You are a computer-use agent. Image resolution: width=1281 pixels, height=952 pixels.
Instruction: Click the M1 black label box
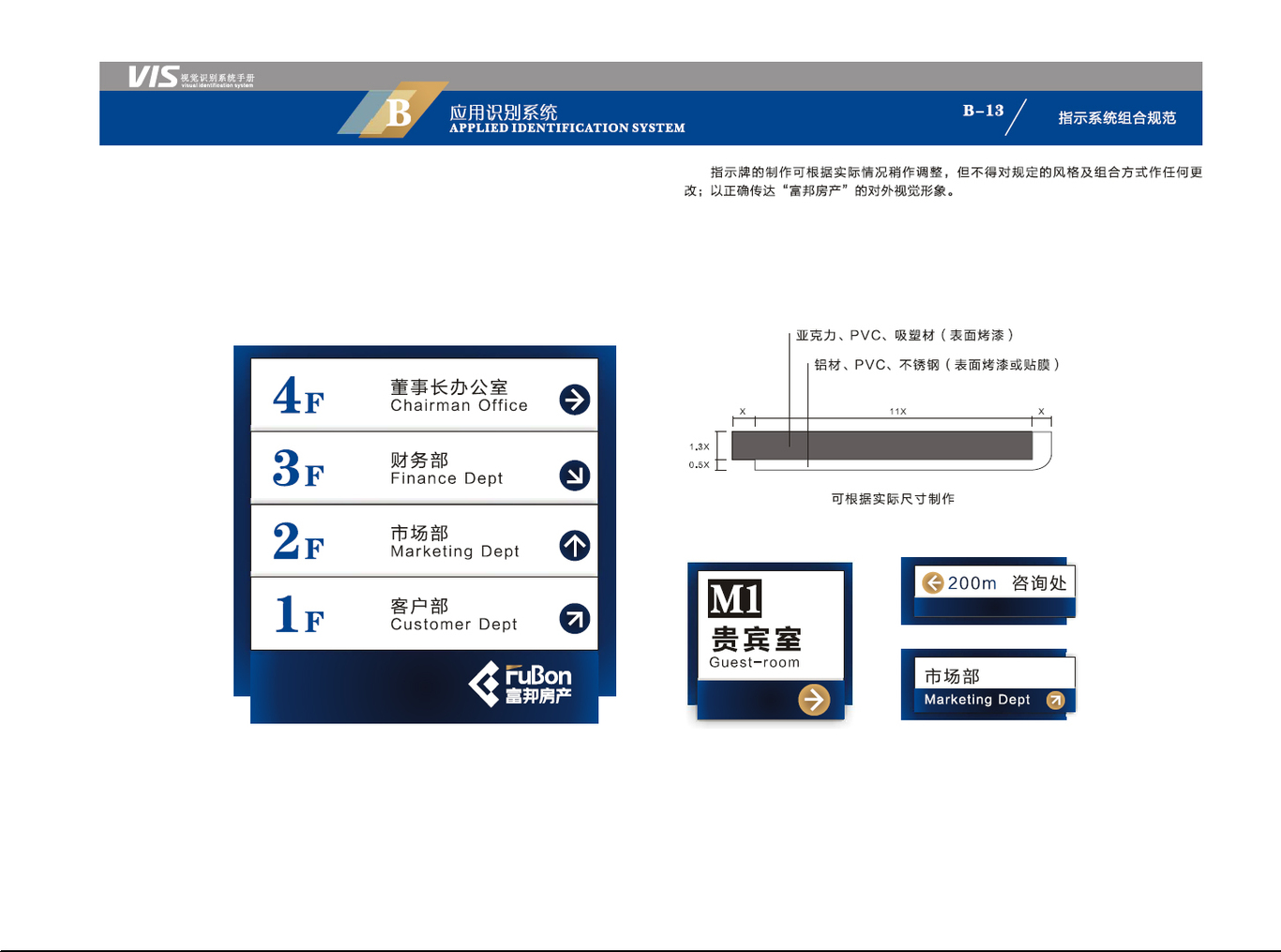pos(734,598)
